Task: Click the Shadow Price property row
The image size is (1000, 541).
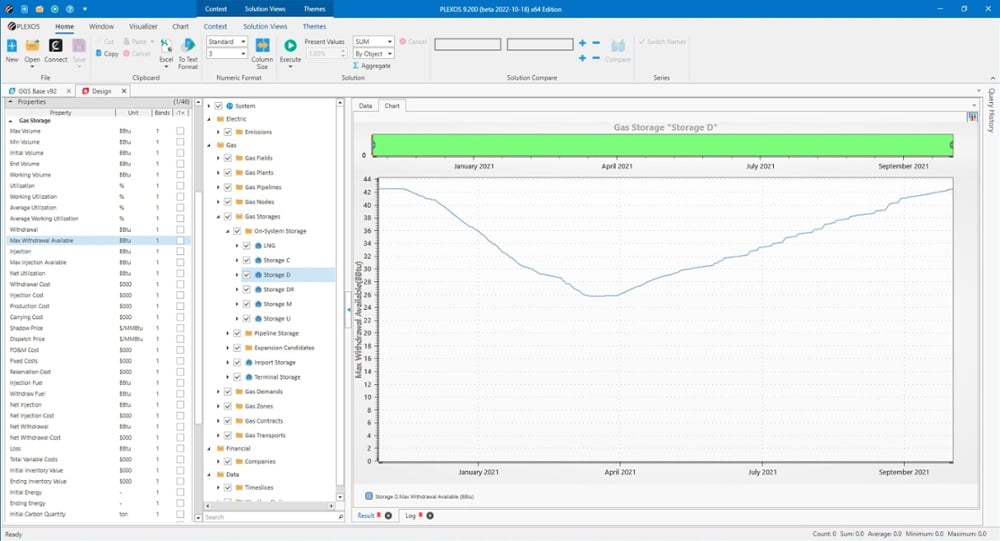Action: 97,328
